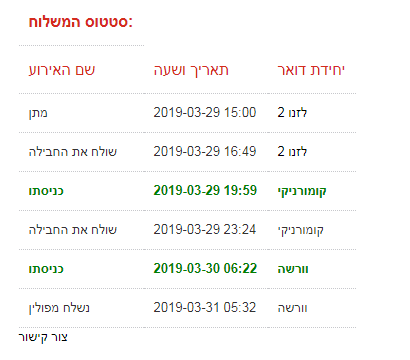This screenshot has width=410, height=360.
Task: Click the green date 2019-03-29 19:59
Action: click(205, 191)
